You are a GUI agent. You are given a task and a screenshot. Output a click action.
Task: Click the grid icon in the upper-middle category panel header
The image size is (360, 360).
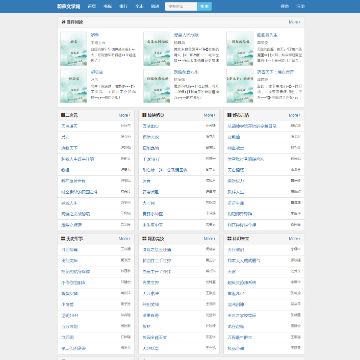(144, 115)
